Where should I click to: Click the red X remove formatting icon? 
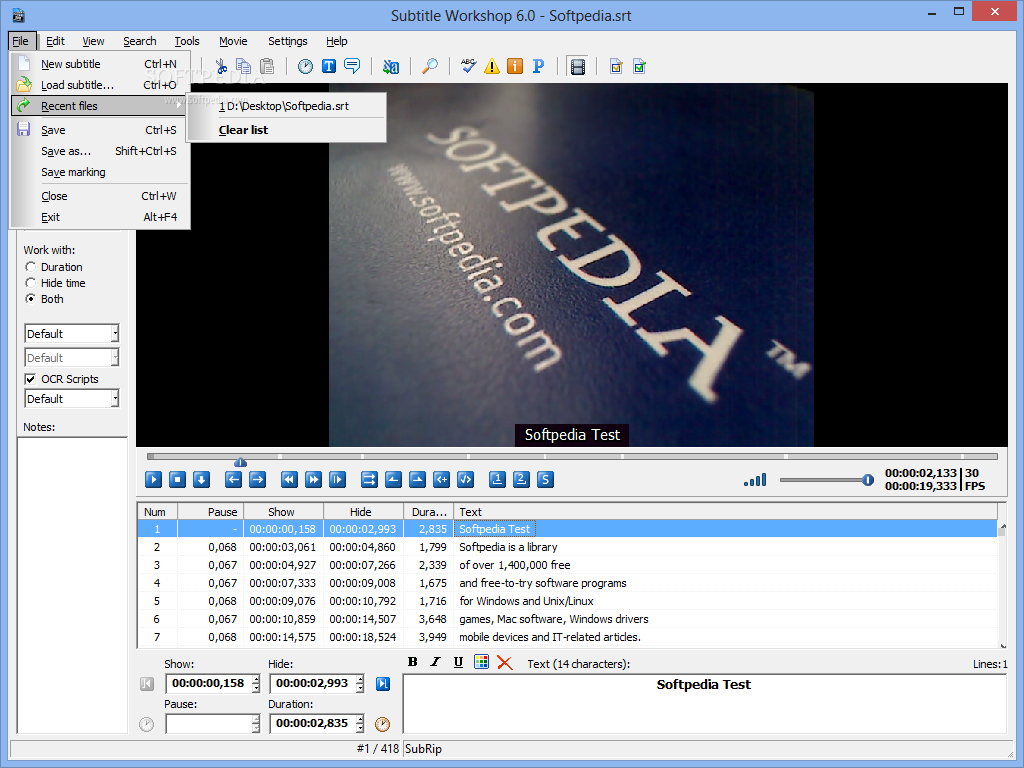click(505, 662)
